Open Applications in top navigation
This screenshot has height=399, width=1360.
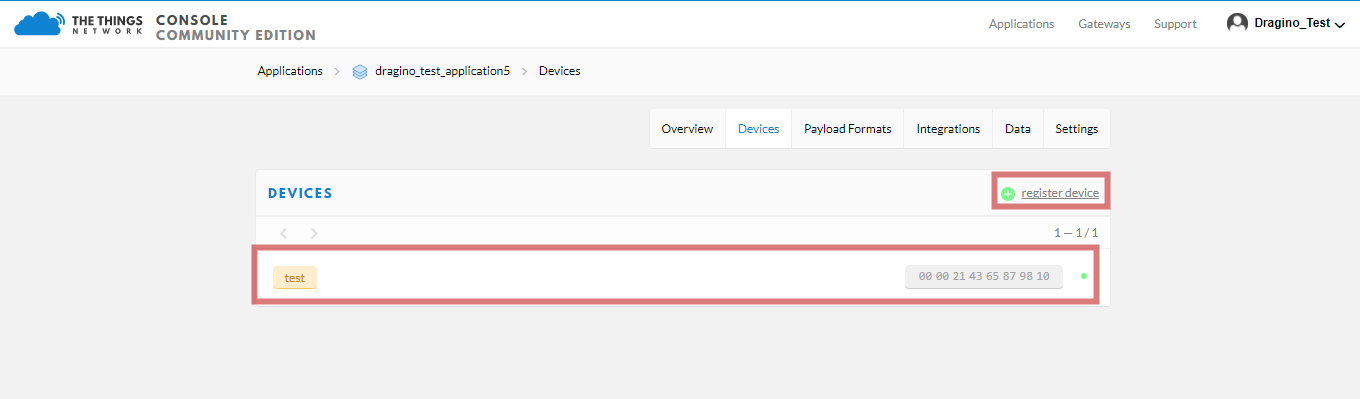point(1021,24)
